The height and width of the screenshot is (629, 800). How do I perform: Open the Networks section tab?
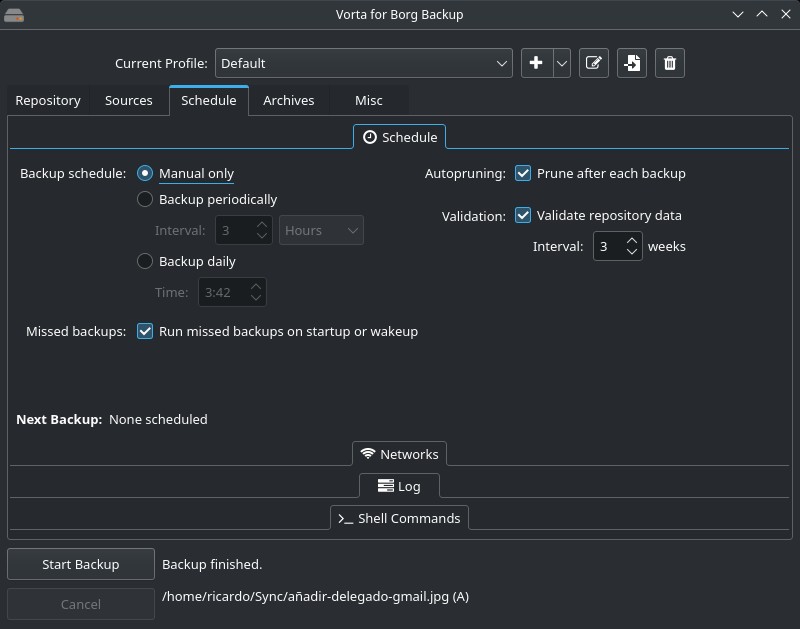pyautogui.click(x=399, y=454)
